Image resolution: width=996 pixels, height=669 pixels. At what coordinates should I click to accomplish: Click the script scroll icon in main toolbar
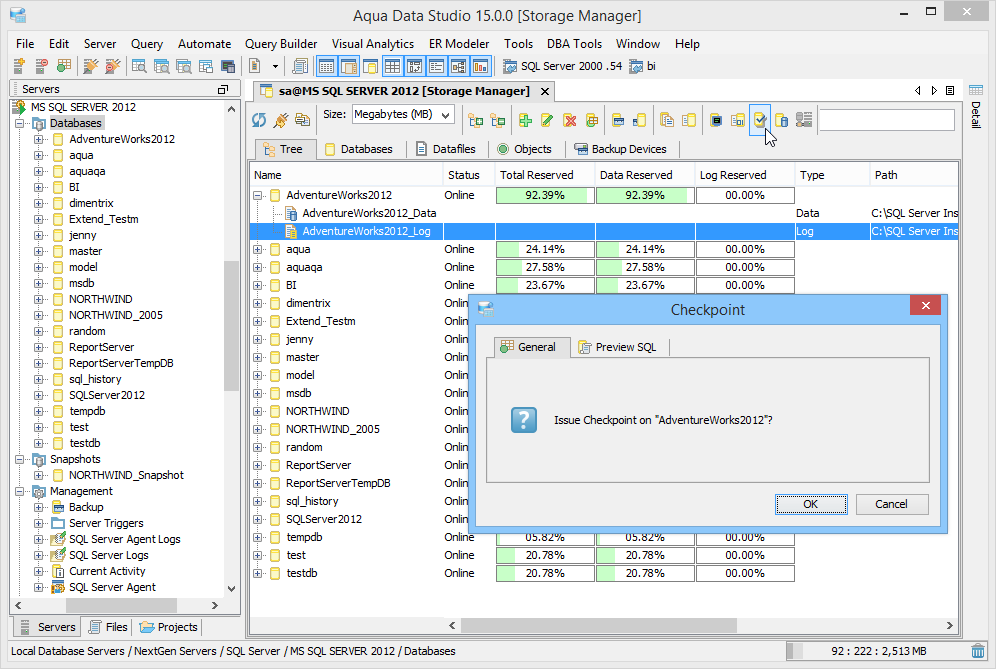300,65
